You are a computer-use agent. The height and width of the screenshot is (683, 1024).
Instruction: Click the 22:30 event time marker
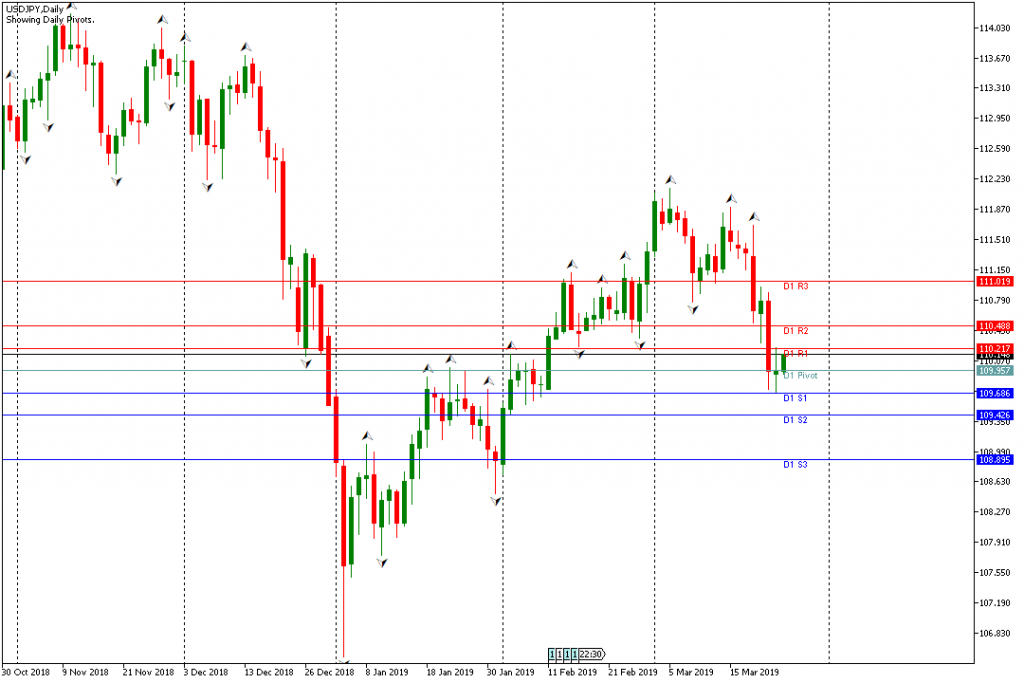coord(591,654)
